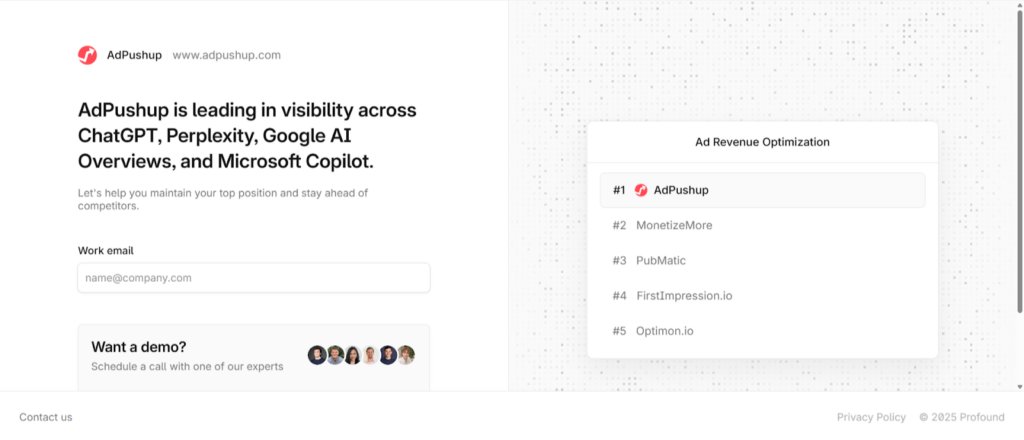Open the Privacy Policy link
This screenshot has height=440, width=1024.
coord(871,417)
